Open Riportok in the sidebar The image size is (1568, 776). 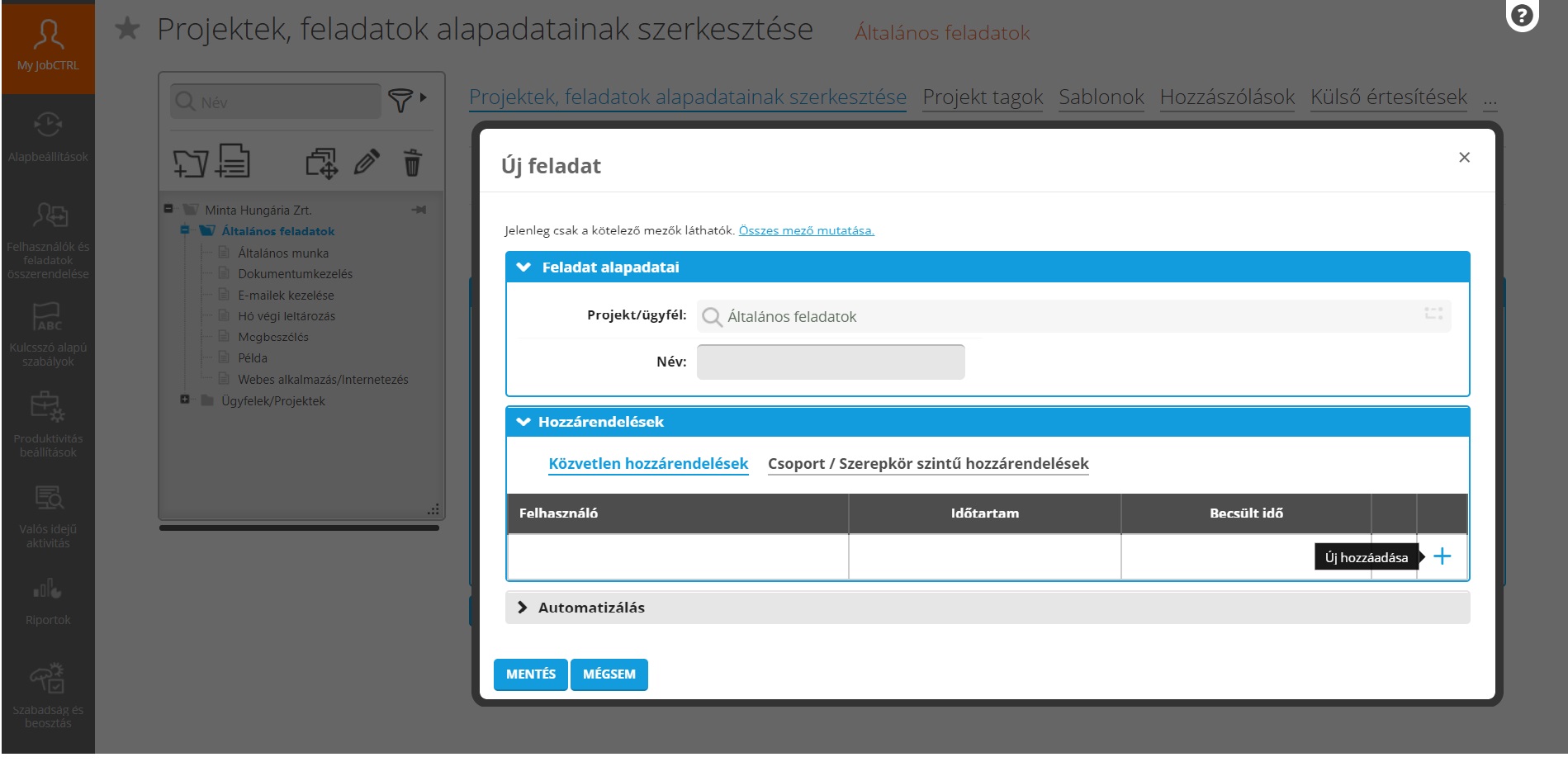point(48,603)
